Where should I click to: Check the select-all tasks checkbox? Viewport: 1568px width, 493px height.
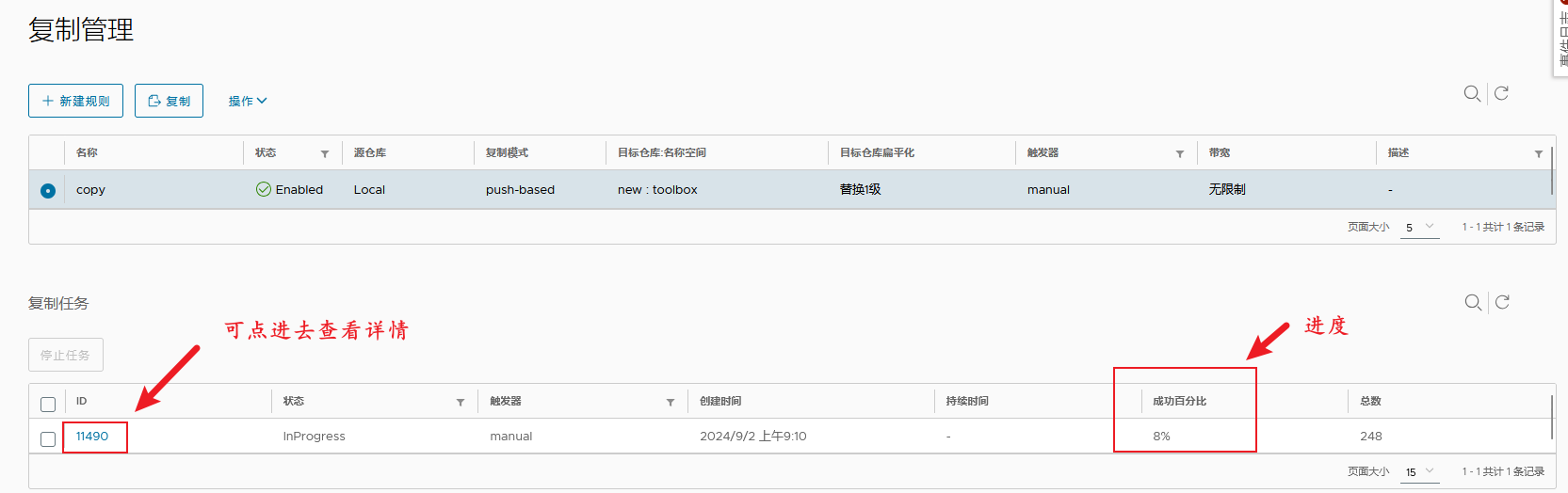[x=48, y=405]
